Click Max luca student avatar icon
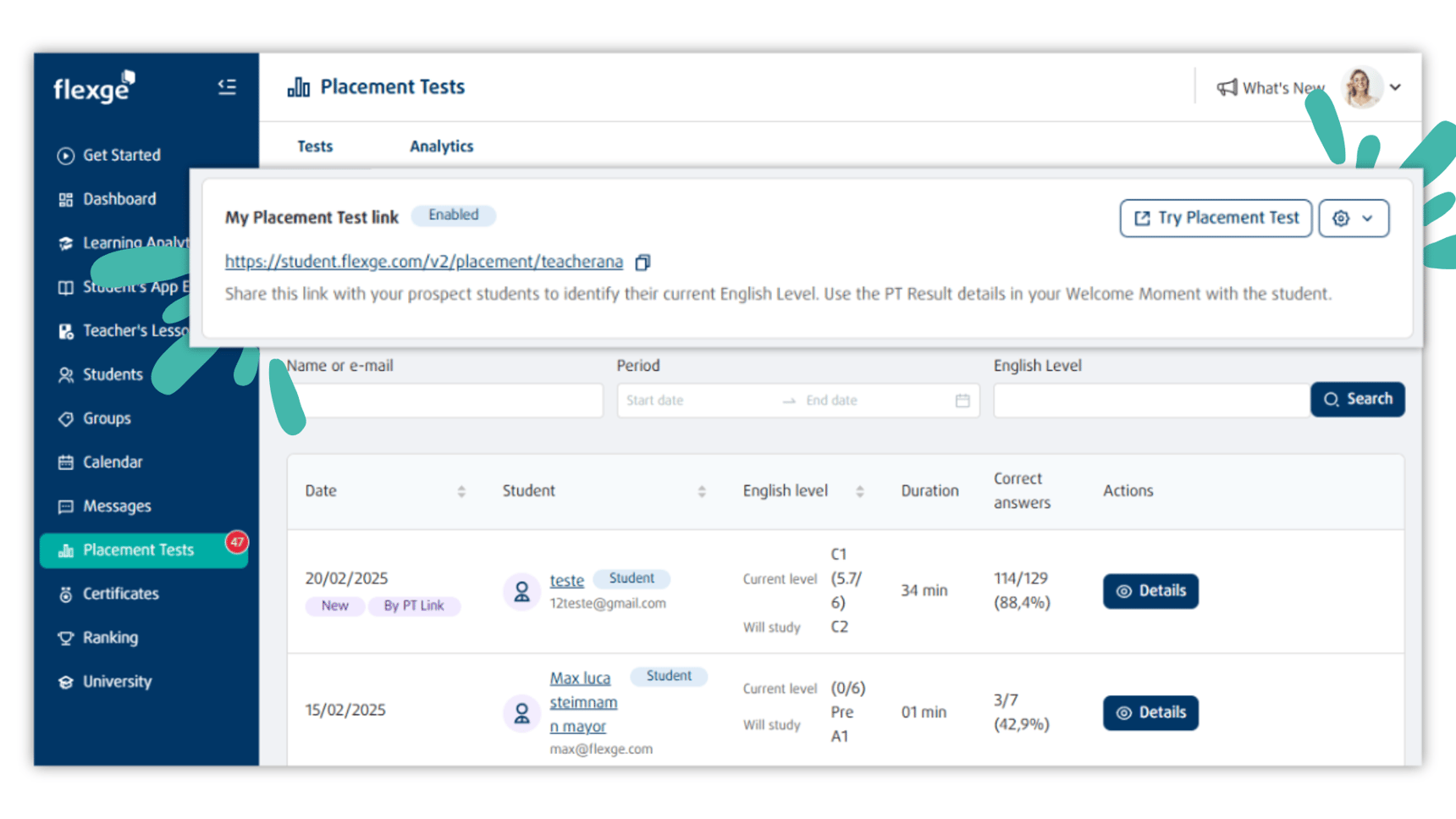 coord(521,713)
